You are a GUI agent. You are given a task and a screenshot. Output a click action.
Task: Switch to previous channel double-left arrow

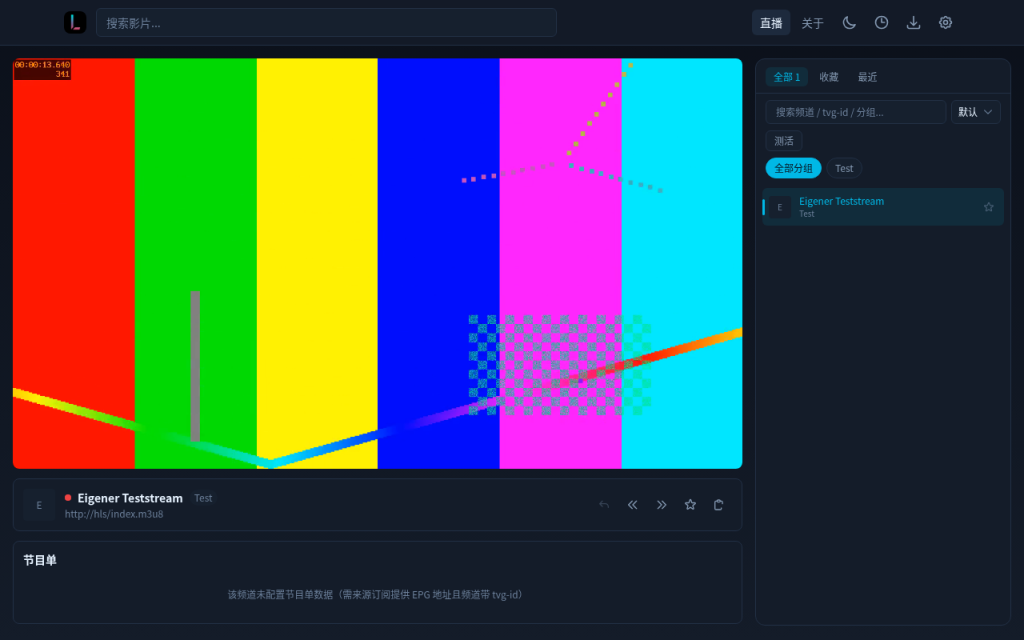tap(632, 505)
